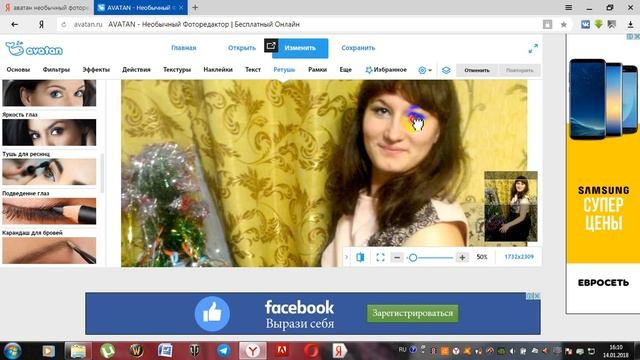Viewport: 640px width, 360px height.
Task: Open the Действия tab
Action: [136, 70]
